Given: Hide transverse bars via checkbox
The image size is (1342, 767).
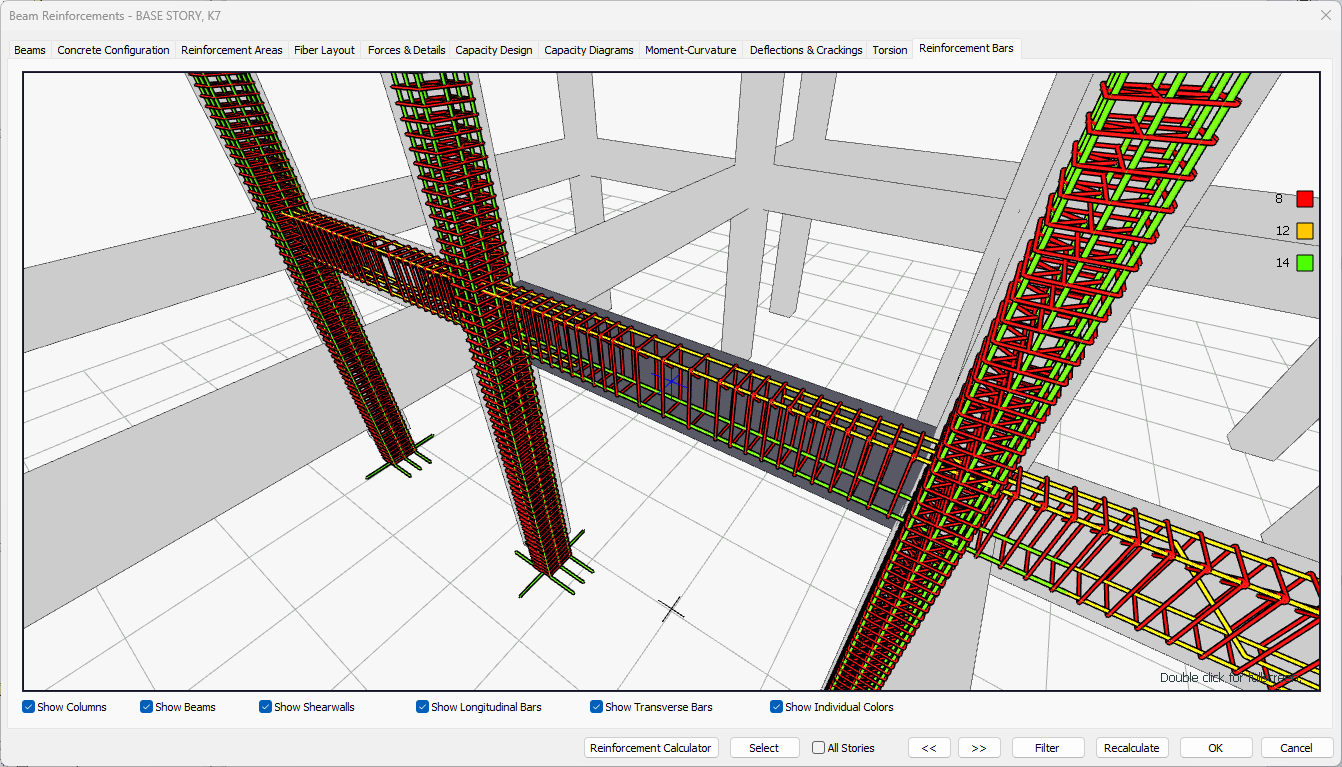Looking at the screenshot, I should (597, 707).
